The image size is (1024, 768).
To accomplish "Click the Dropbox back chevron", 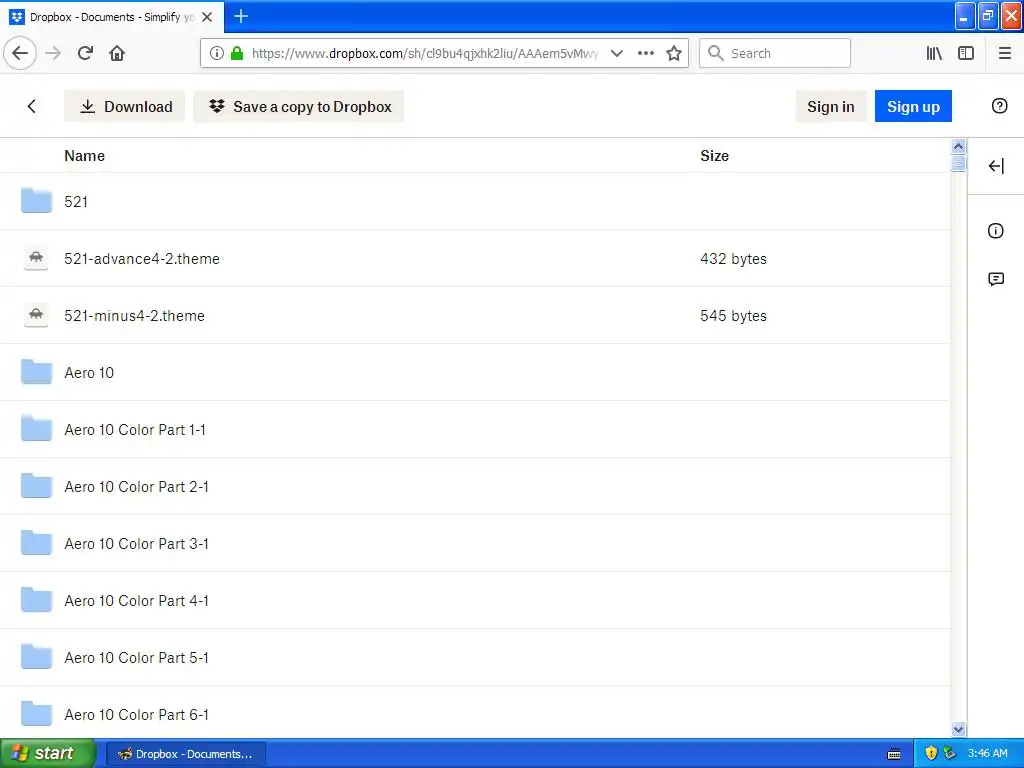I will (31, 106).
